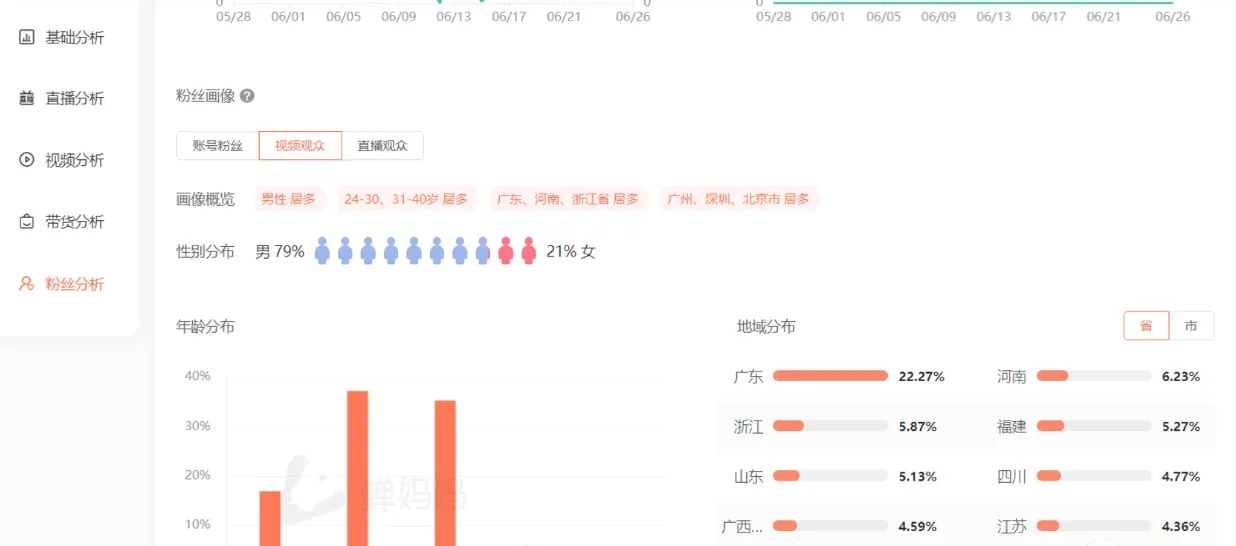The height and width of the screenshot is (546, 1236).
Task: Click the help icon beside 粉丝画像
Action: click(247, 96)
